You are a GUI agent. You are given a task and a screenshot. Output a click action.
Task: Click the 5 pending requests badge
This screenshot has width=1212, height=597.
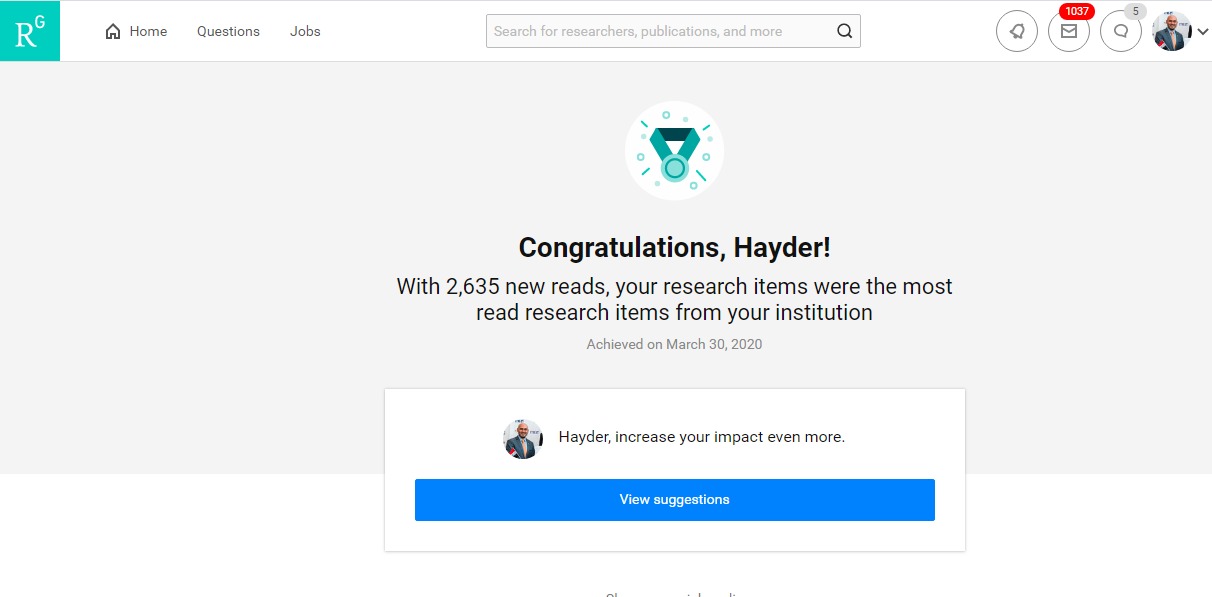pos(1134,12)
